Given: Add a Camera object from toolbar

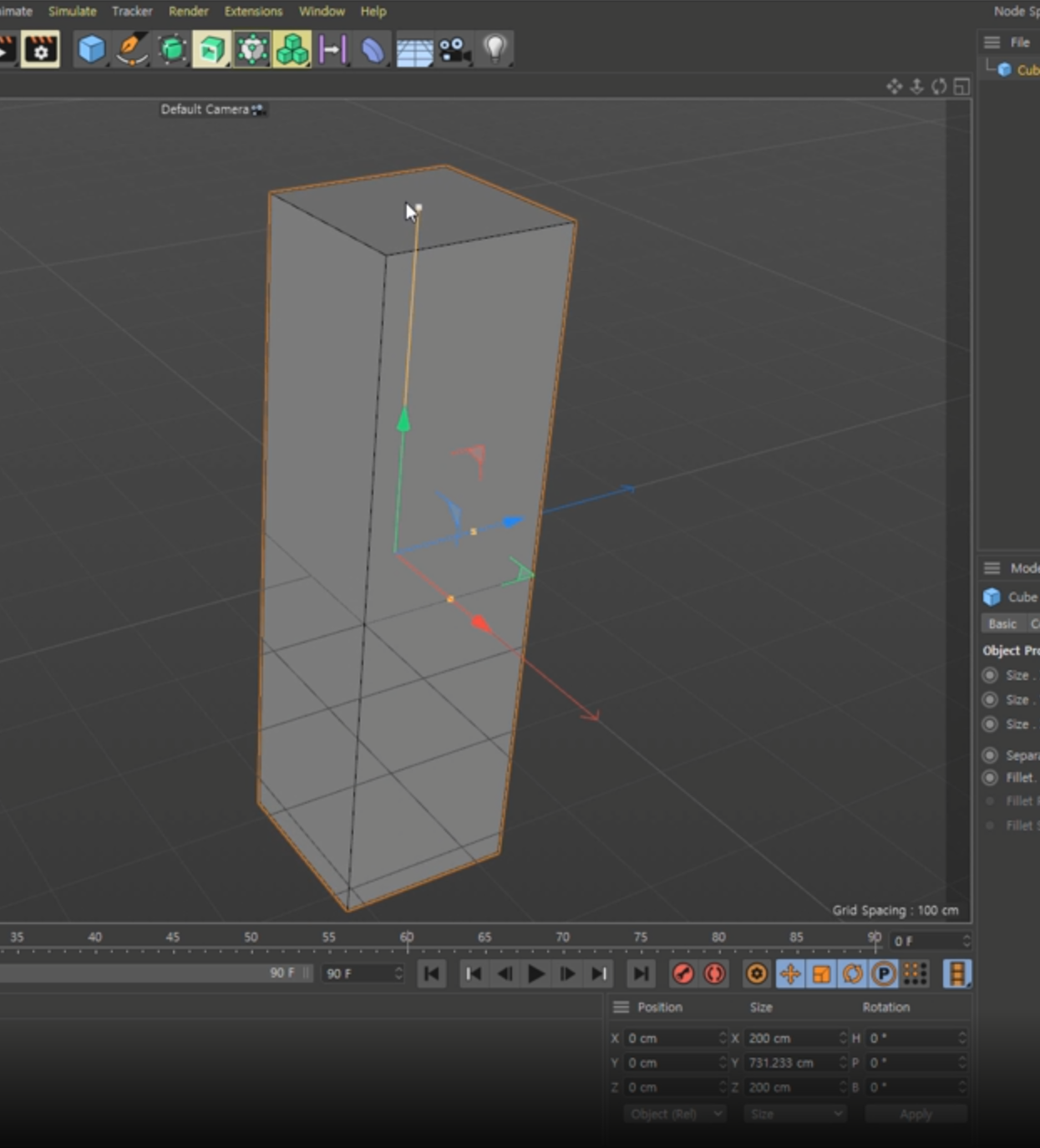Looking at the screenshot, I should tap(455, 50).
